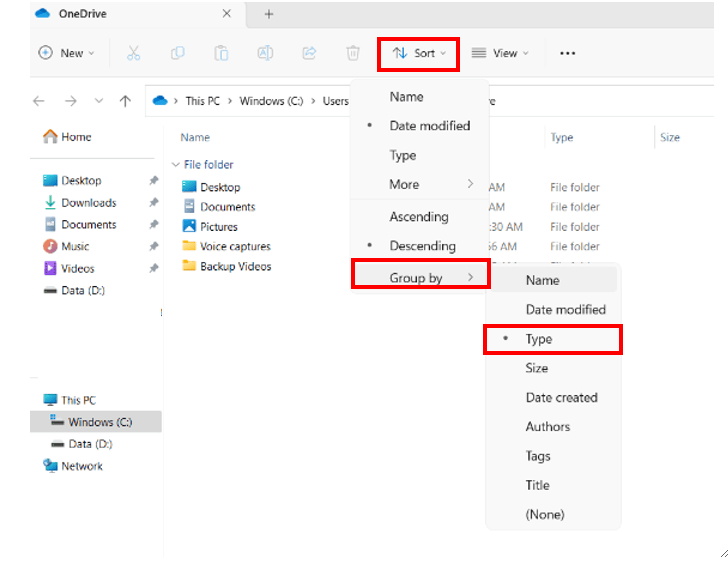Click chevron after Windows (C:) in address bar
The width and height of the screenshot is (728, 569).
pos(313,101)
